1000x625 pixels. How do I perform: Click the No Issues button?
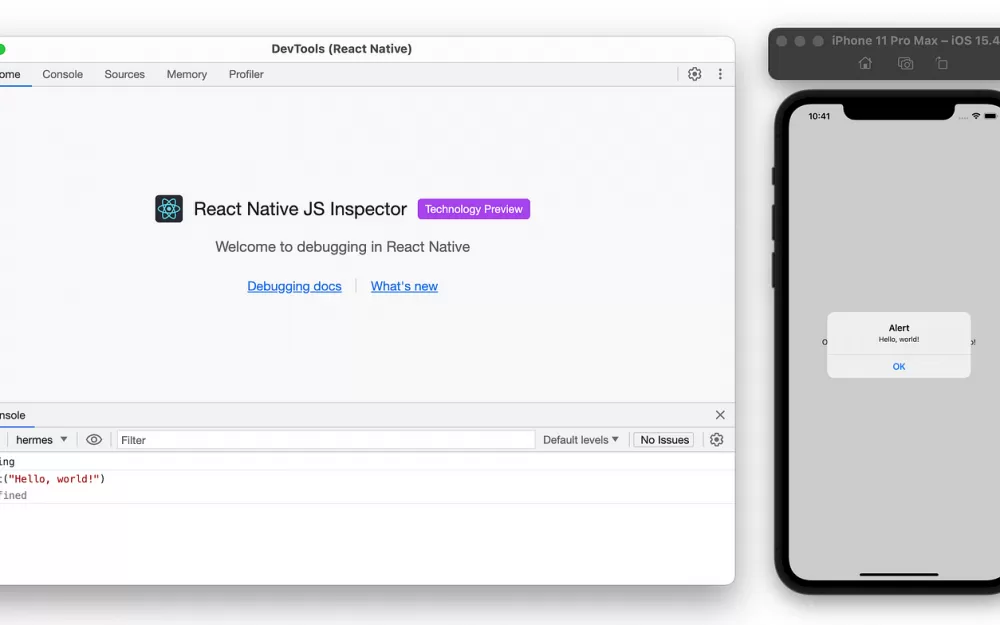pos(665,439)
